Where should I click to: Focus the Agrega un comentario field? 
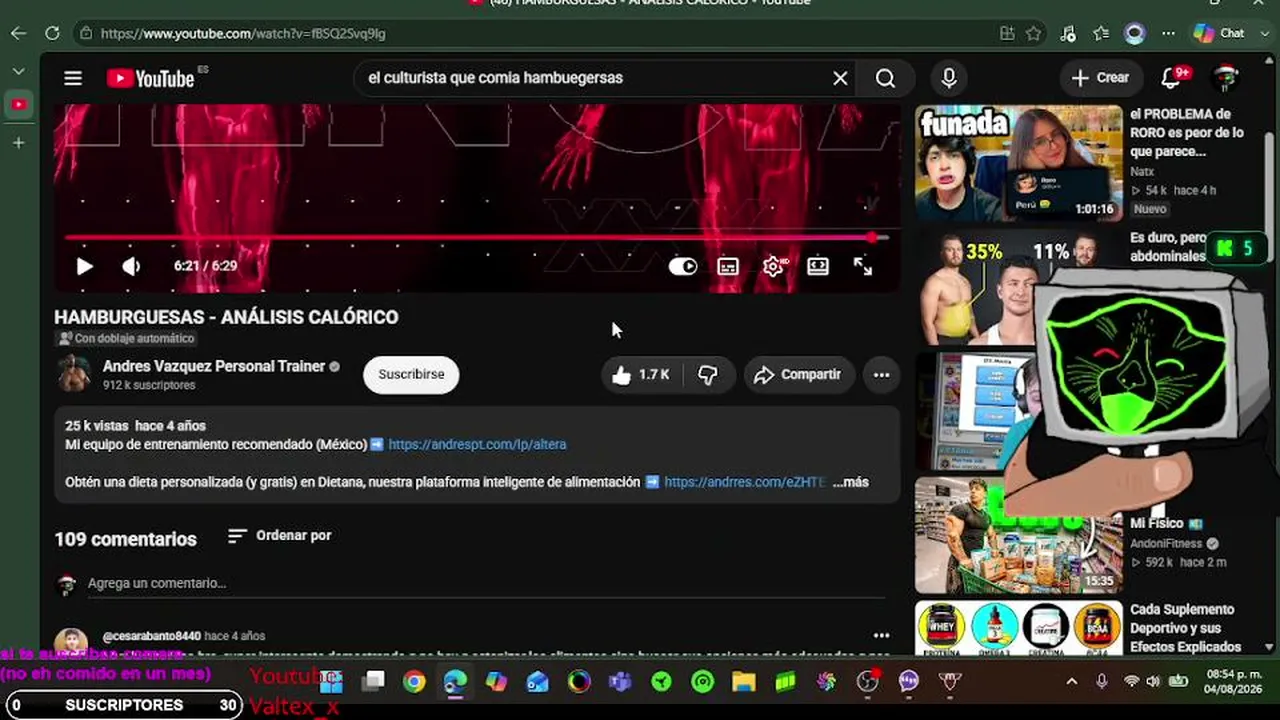[x=487, y=584]
